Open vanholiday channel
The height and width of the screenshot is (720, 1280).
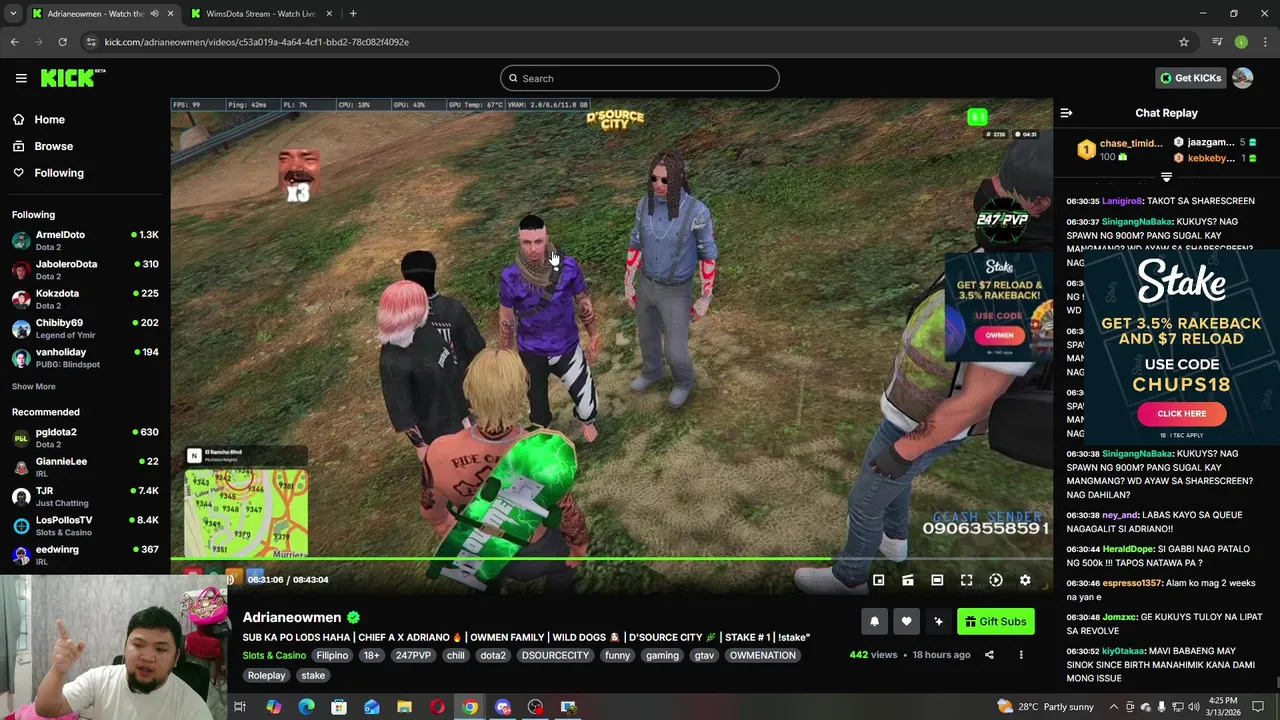click(85, 358)
